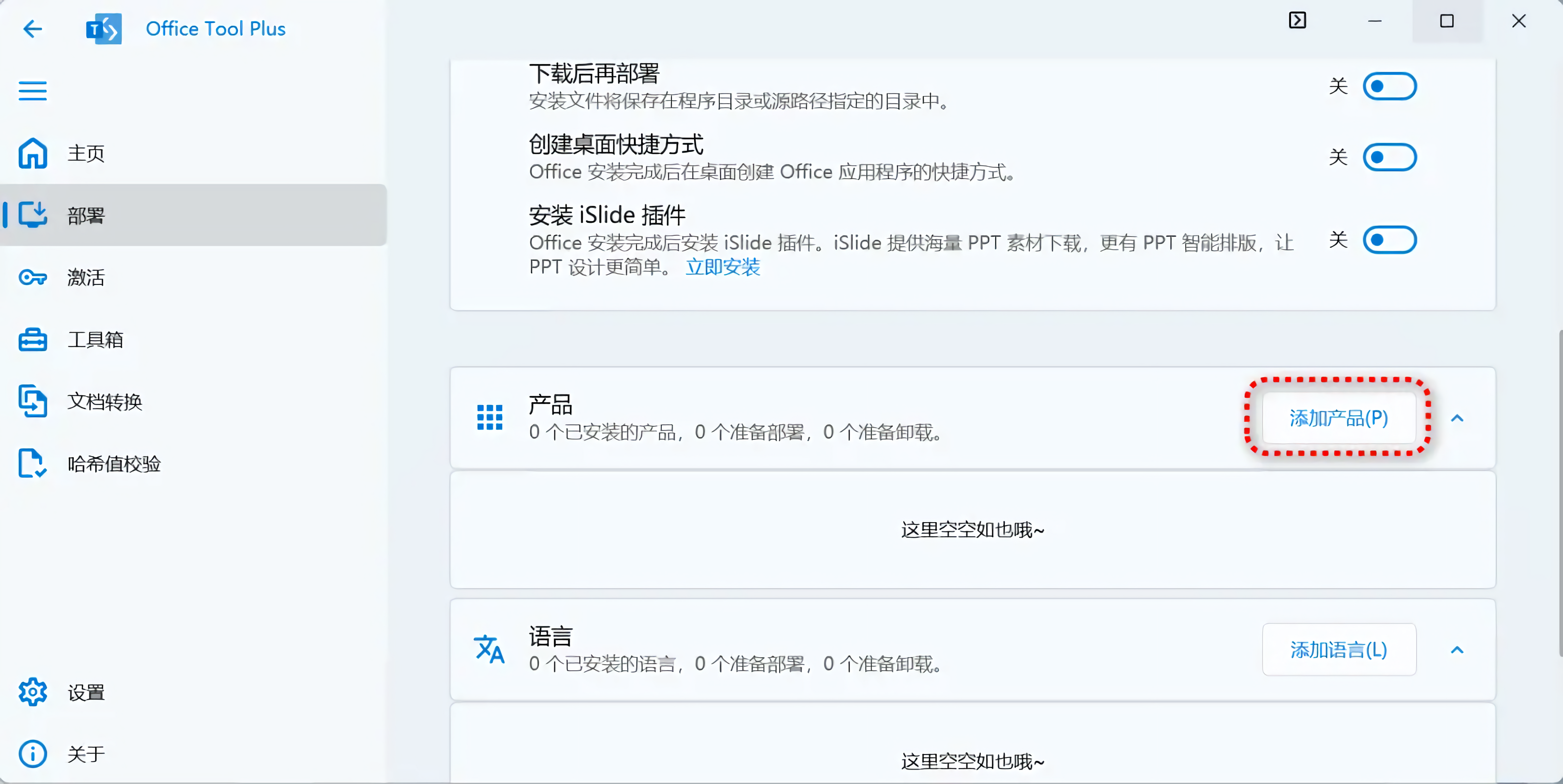
Task: Click 添加语言(L) button
Action: 1339,650
